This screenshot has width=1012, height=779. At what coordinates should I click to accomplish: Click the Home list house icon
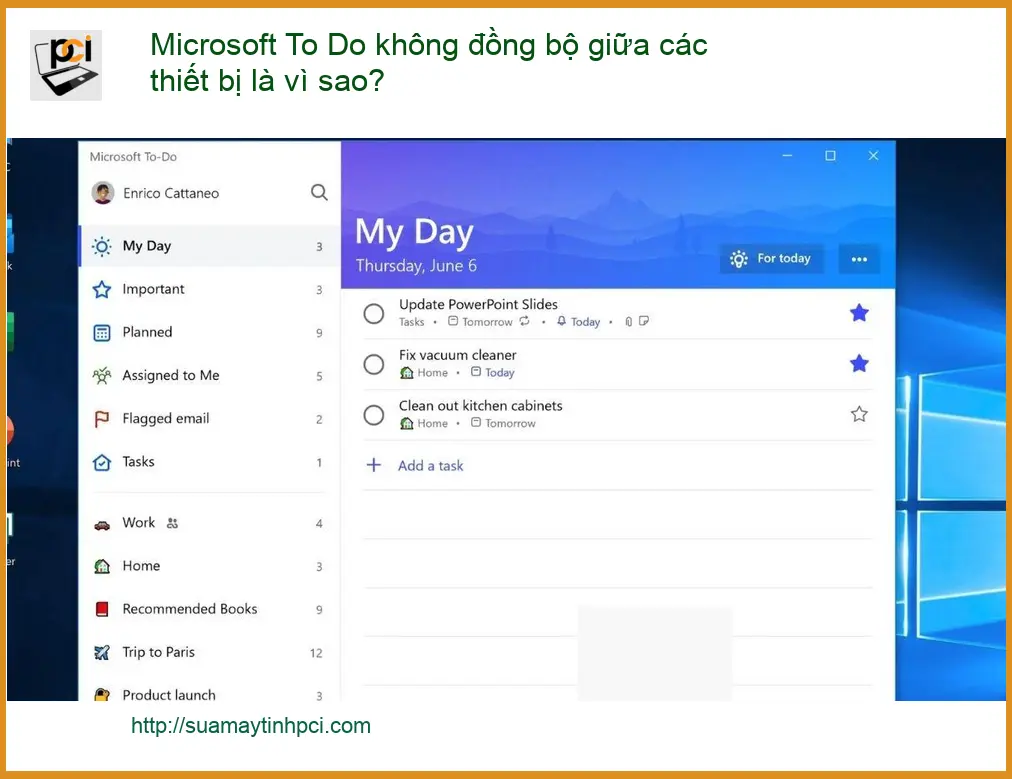coord(102,567)
